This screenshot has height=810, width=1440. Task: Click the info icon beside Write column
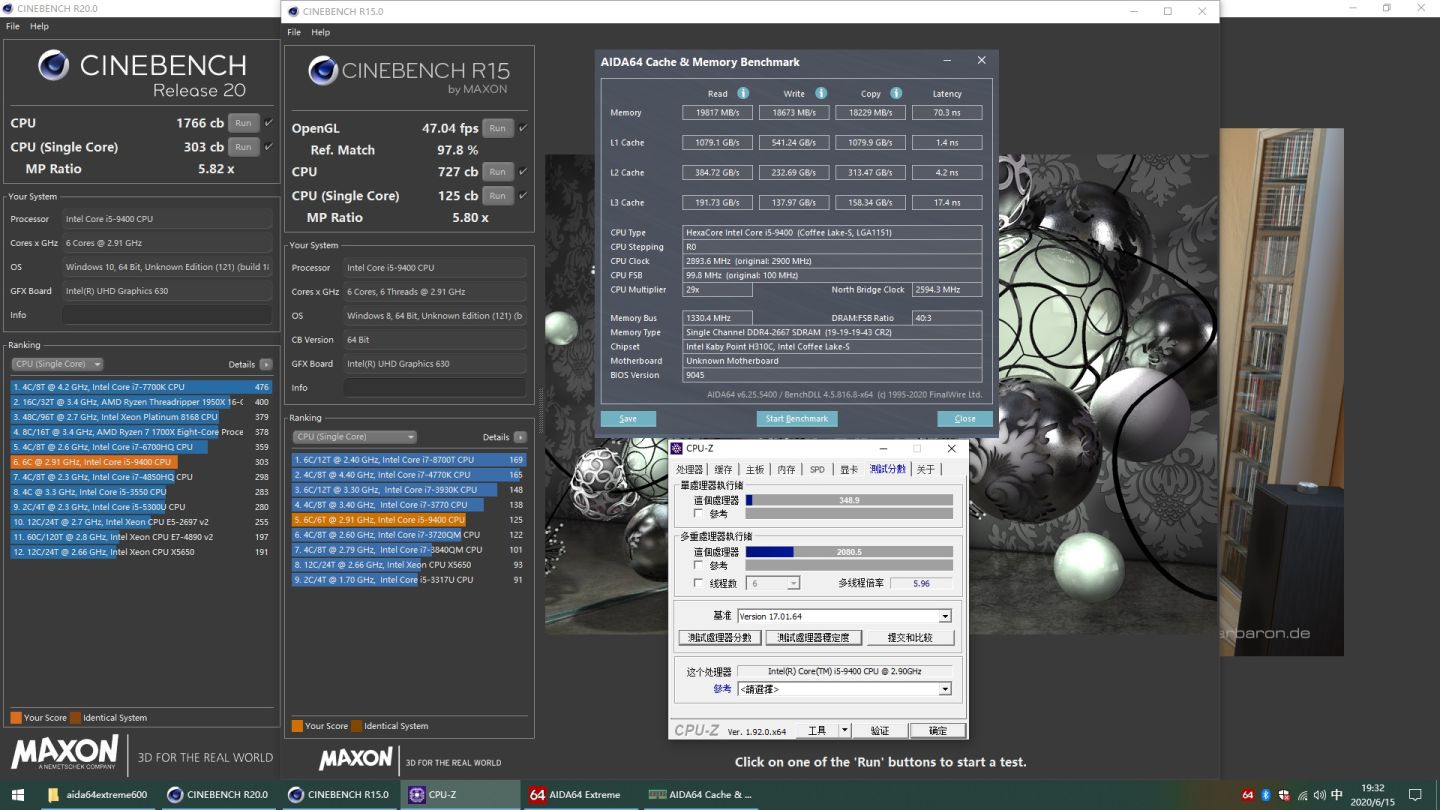821,93
